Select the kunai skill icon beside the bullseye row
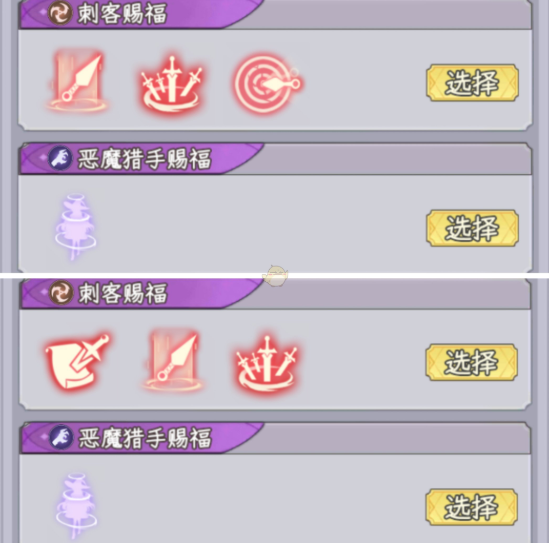The image size is (549, 543). [77, 81]
